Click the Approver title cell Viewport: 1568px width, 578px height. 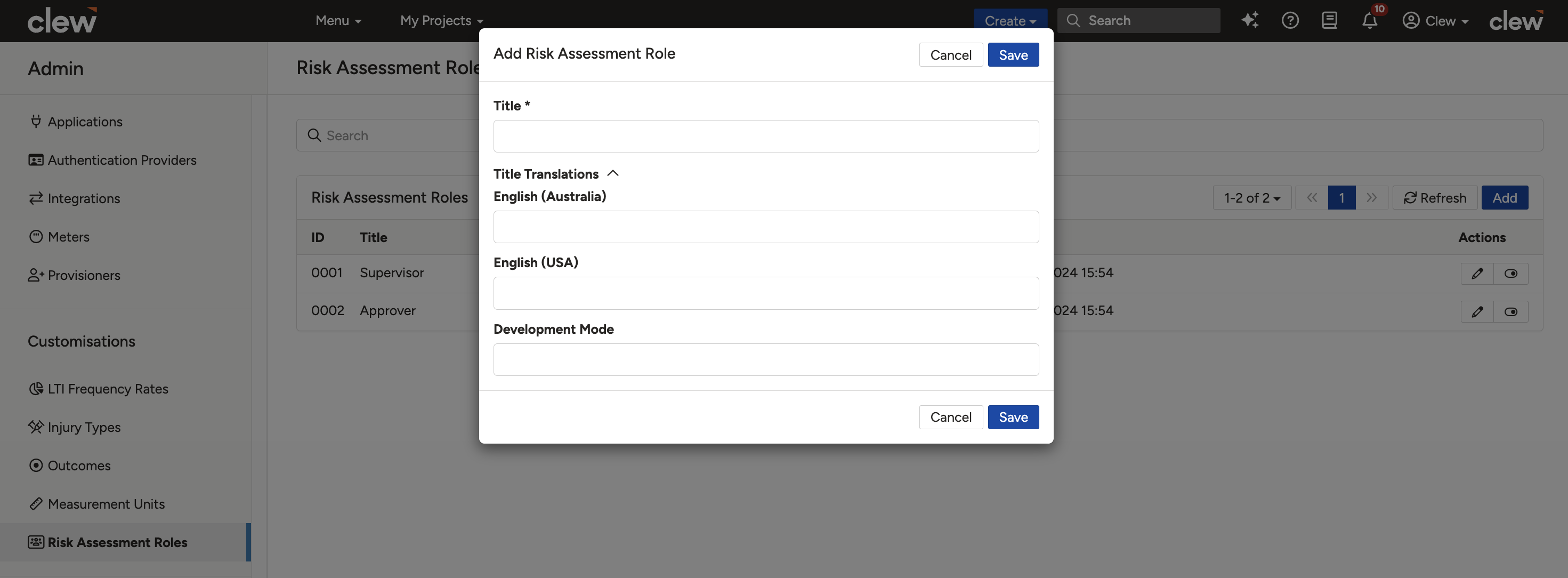point(387,311)
